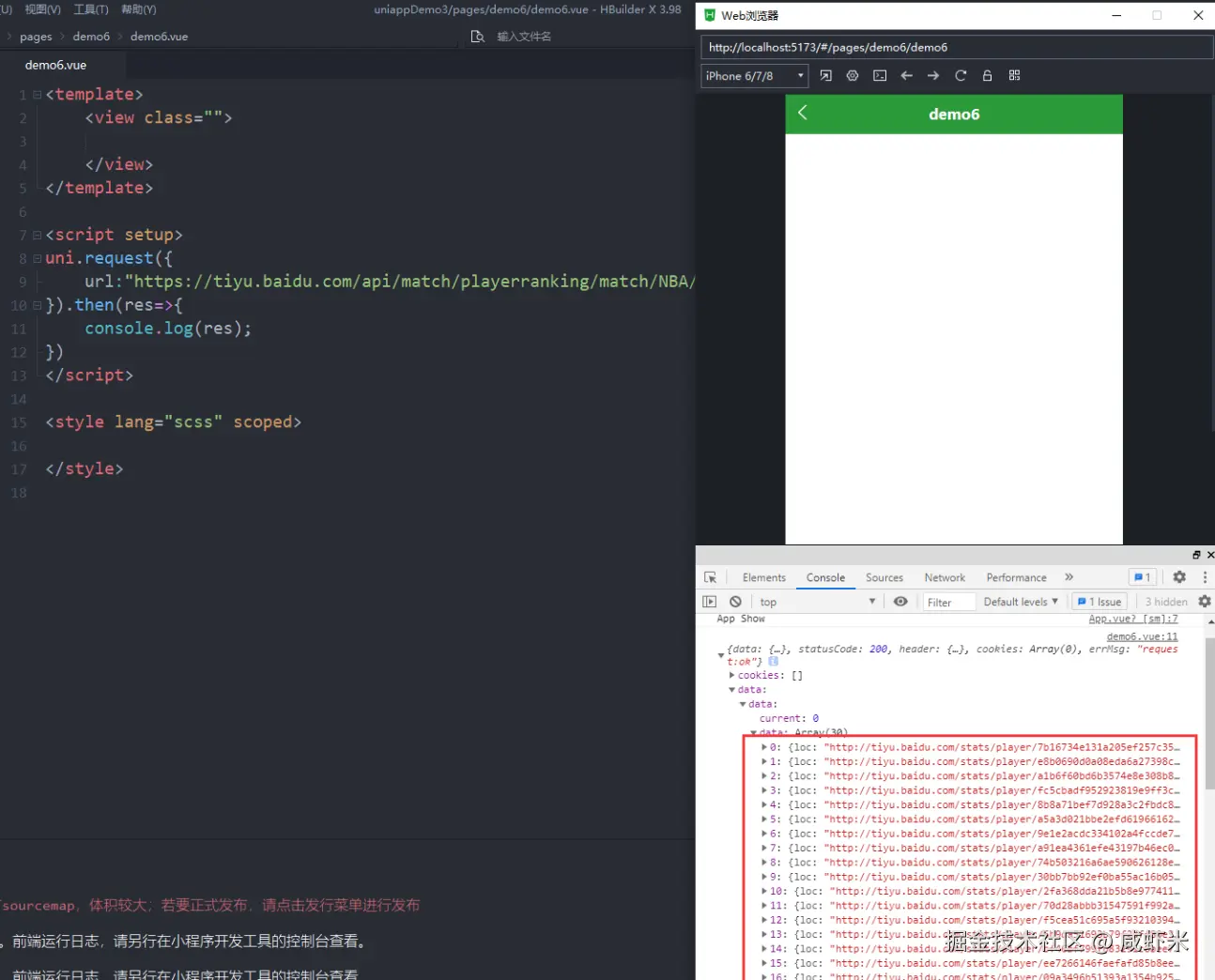Select the Console tab
This screenshot has width=1215, height=980.
pos(825,577)
